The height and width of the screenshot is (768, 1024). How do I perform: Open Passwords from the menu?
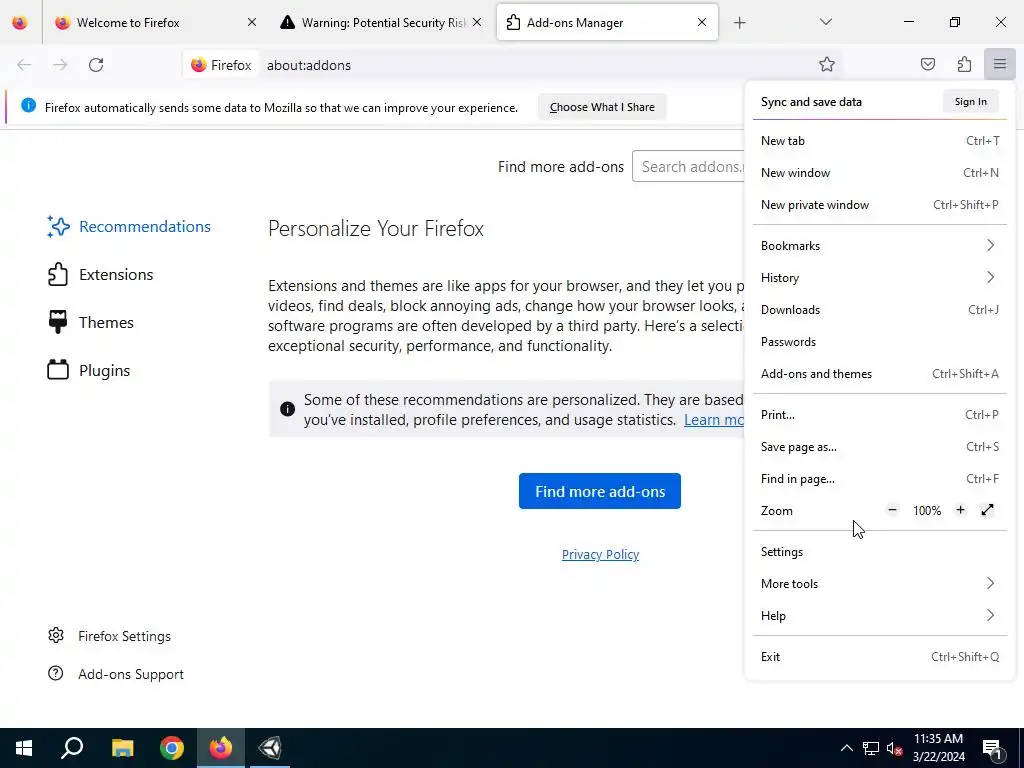point(880,342)
